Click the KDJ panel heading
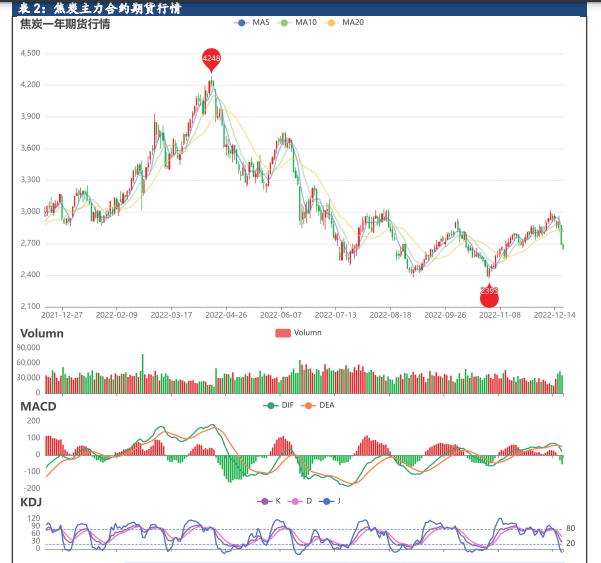The width and height of the screenshot is (601, 563). [31, 501]
